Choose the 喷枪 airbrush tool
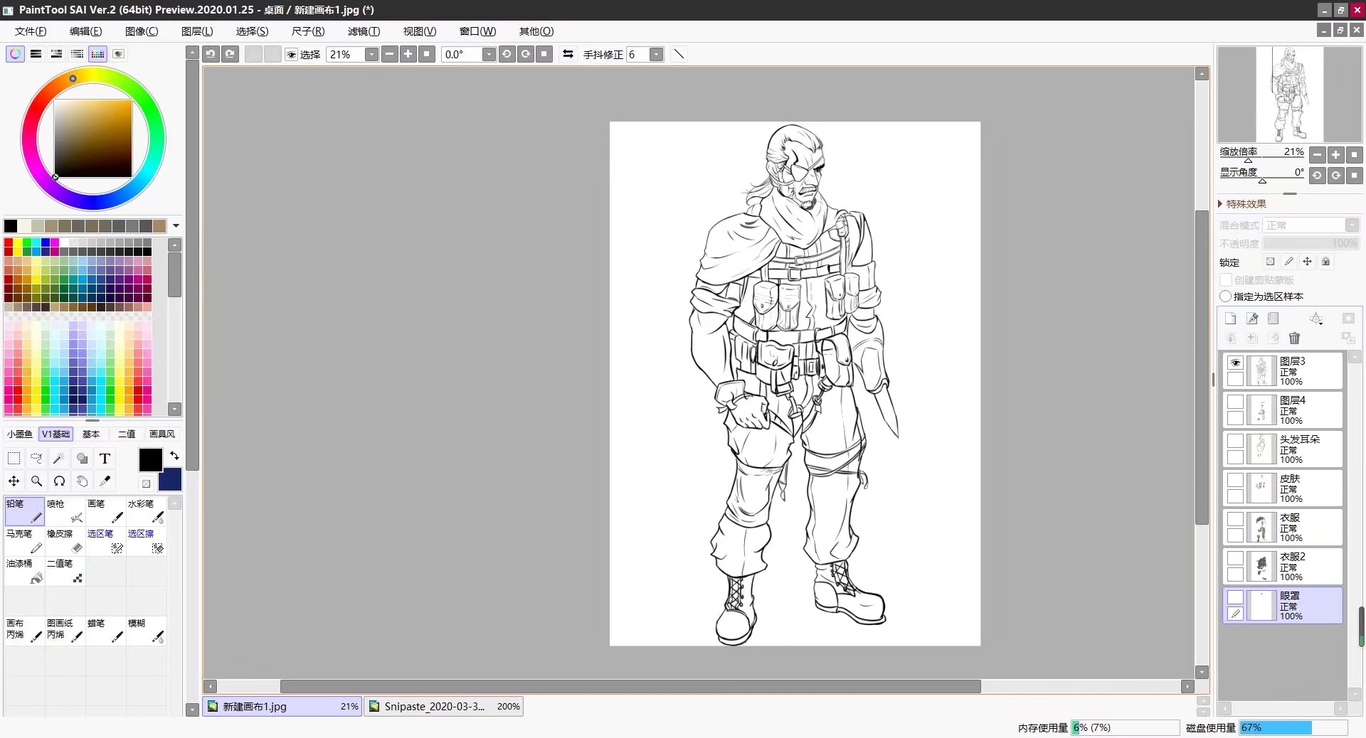Image resolution: width=1366 pixels, height=738 pixels. 65,511
